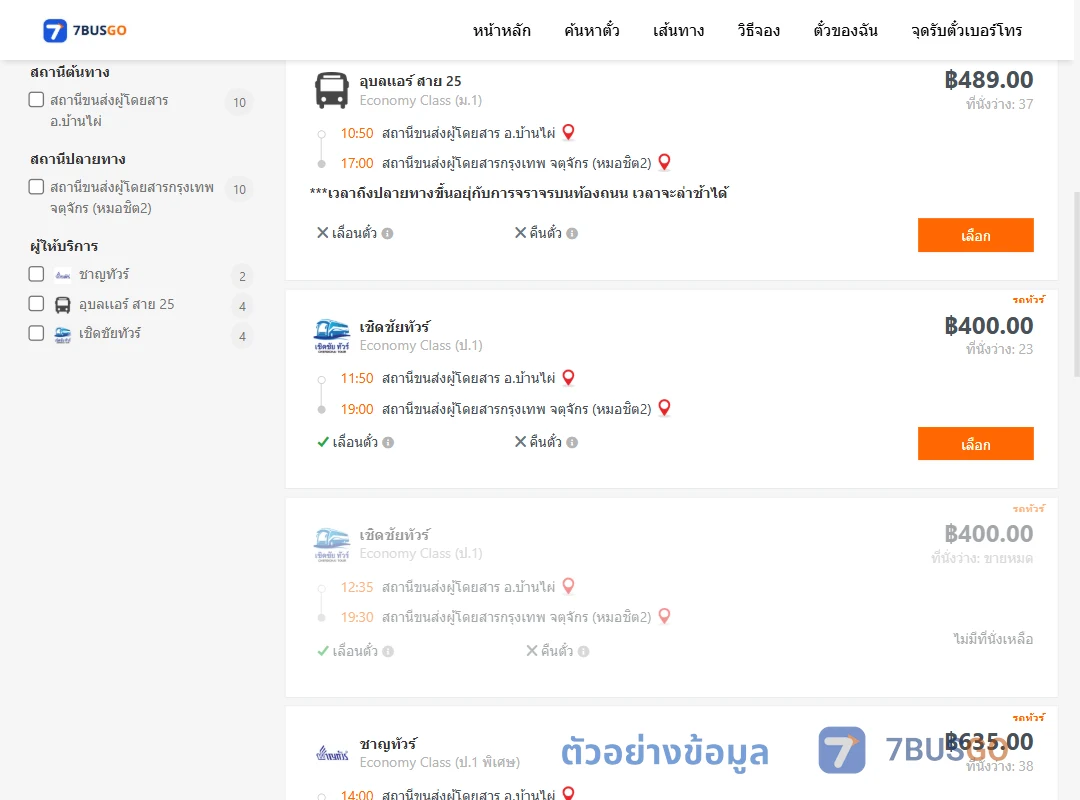Select the ฿400.00 เชิดชัยทัวร์ 11:50 trip

click(975, 444)
